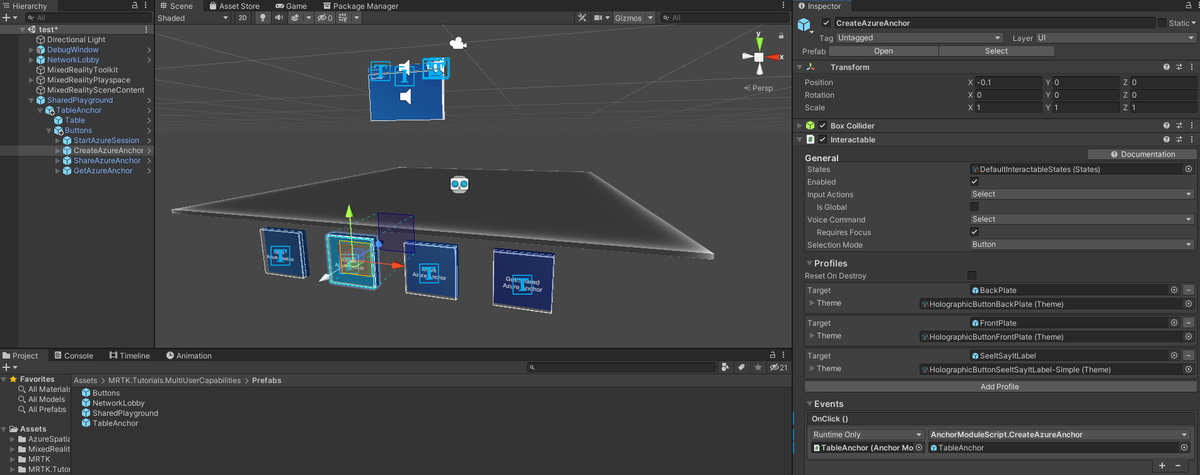Remove the BackPlate profile with minus button
Screen dimensions: 1200x475
1188,291
